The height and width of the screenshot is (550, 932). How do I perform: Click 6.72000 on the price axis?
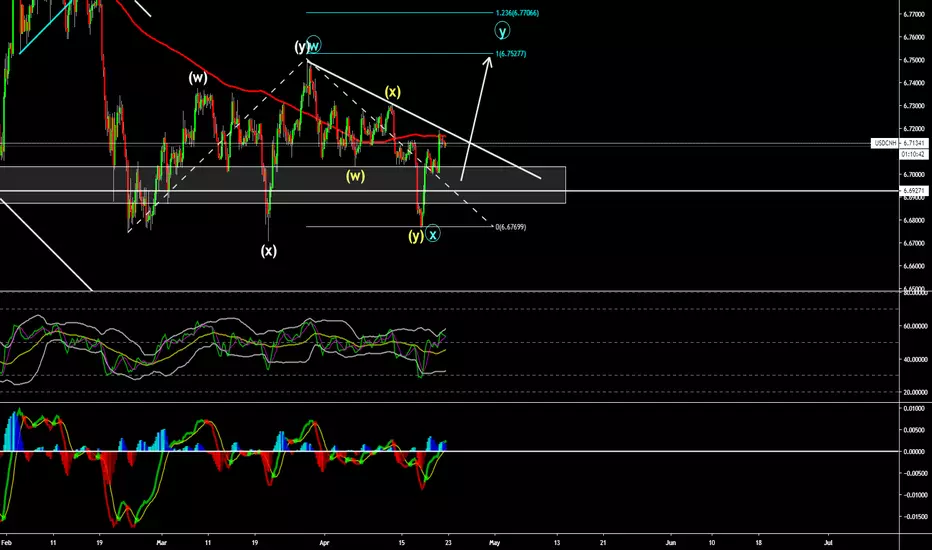click(913, 128)
